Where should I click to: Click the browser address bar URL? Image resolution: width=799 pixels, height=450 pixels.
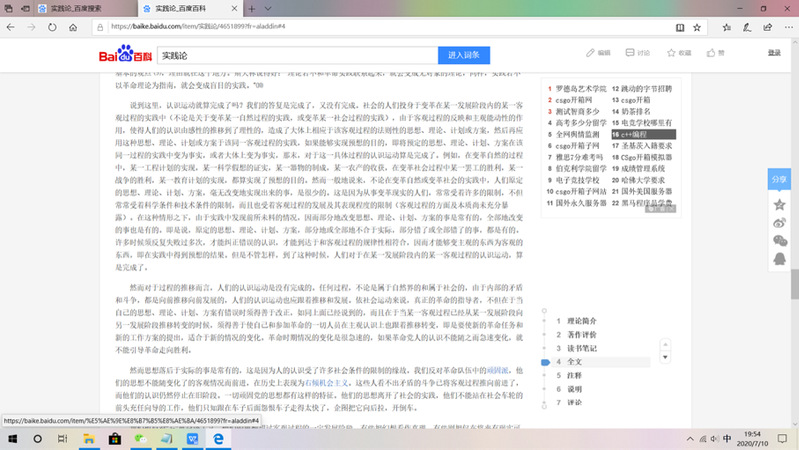pos(200,27)
